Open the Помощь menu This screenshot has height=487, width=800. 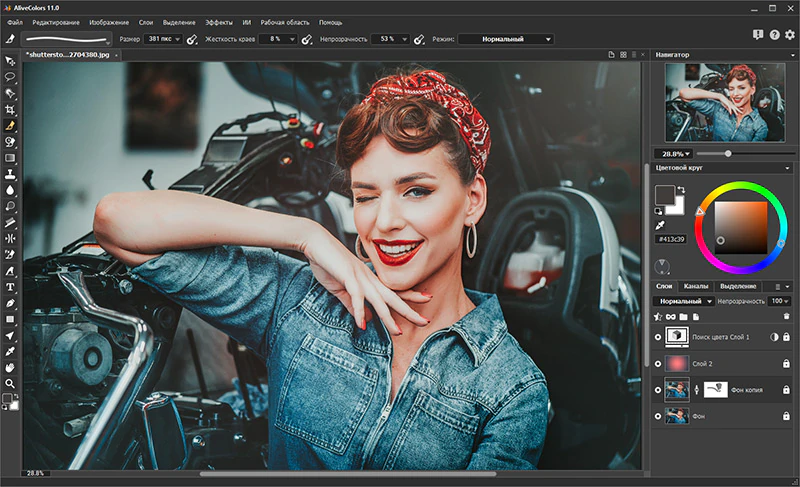[x=331, y=22]
